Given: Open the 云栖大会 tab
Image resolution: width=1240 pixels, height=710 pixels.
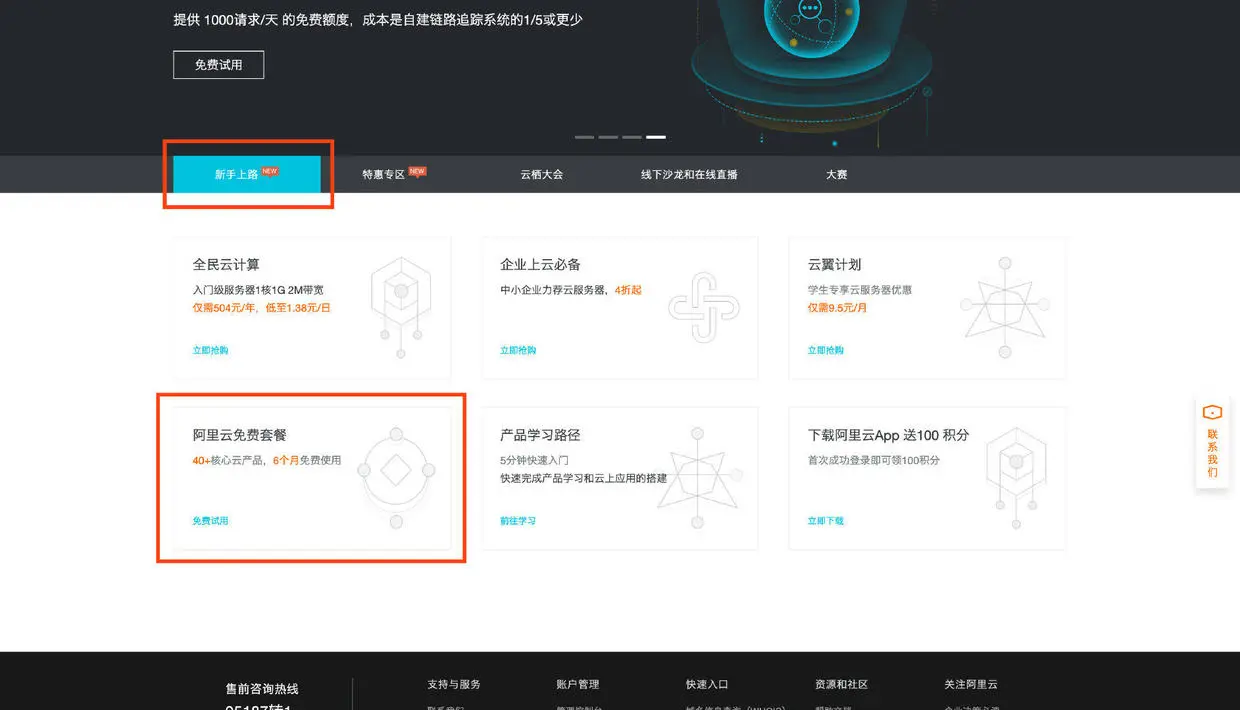Looking at the screenshot, I should coord(541,174).
